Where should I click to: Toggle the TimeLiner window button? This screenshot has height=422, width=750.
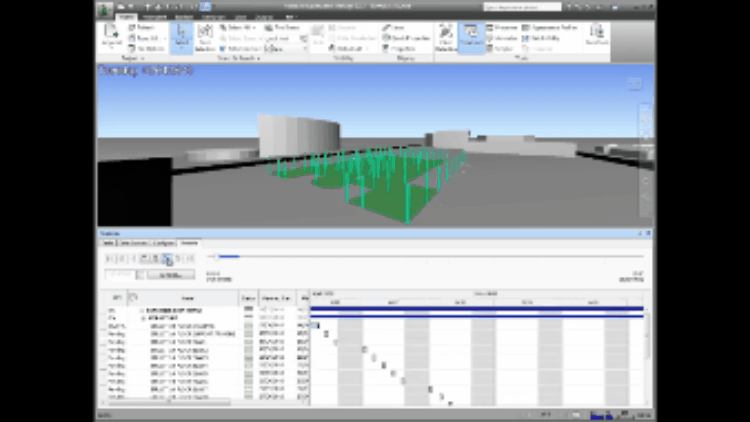point(471,36)
